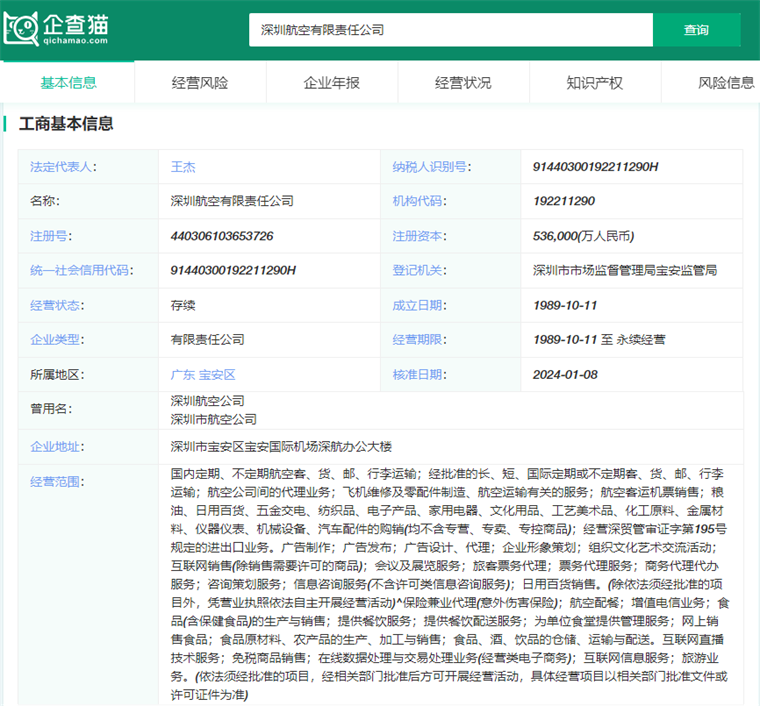Open the 宝安区 district link
The height and width of the screenshot is (706, 760).
coord(217,375)
